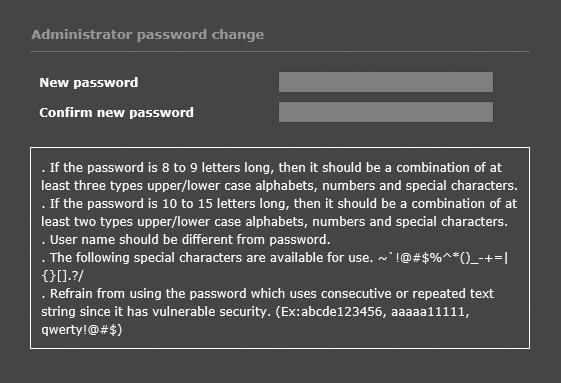This screenshot has height=383, width=561.
Task: Click the 'Administrator password change' heading
Action: 148,35
